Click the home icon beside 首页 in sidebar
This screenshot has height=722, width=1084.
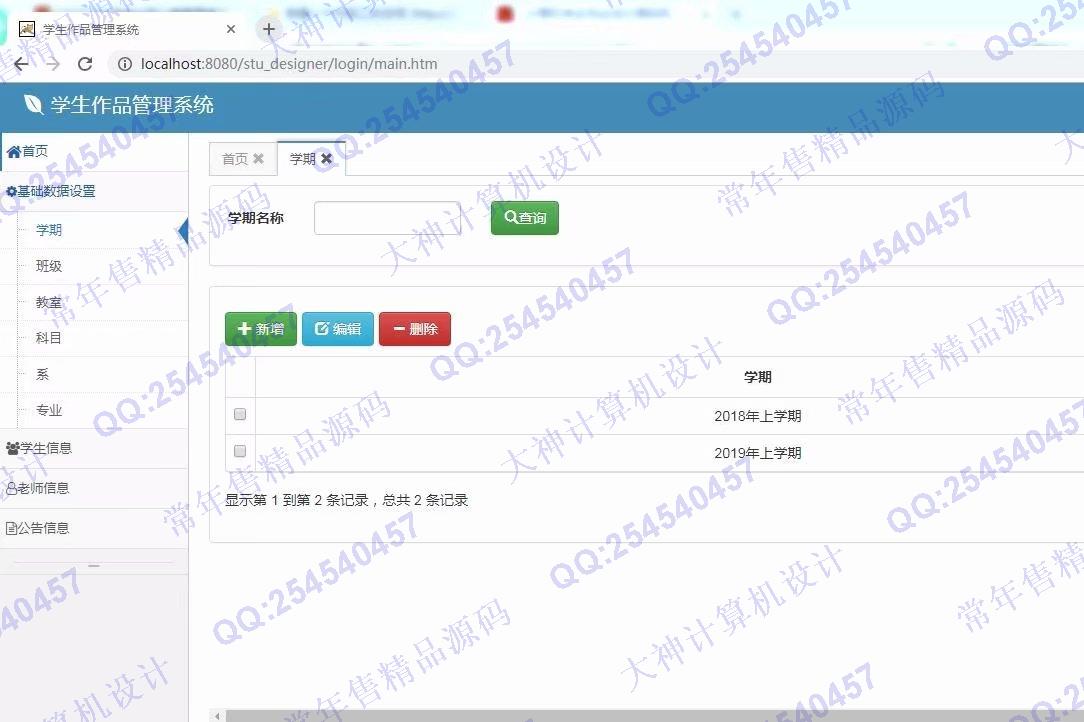pyautogui.click(x=13, y=151)
